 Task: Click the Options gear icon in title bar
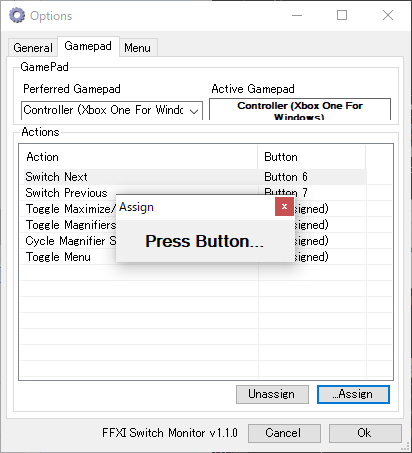tap(17, 15)
